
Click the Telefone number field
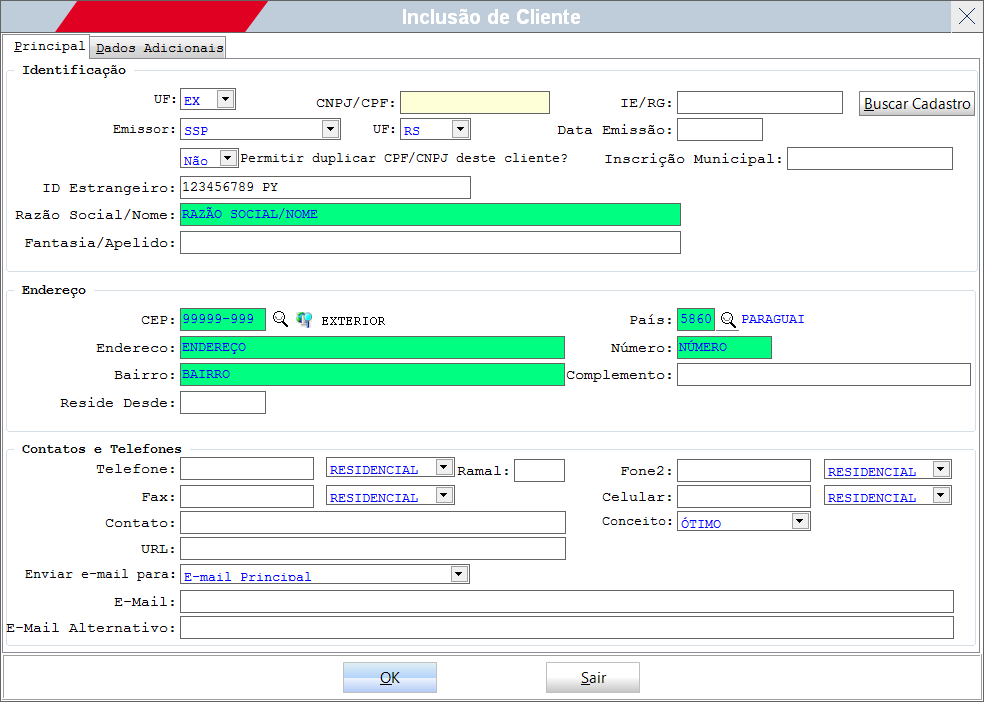click(x=247, y=469)
